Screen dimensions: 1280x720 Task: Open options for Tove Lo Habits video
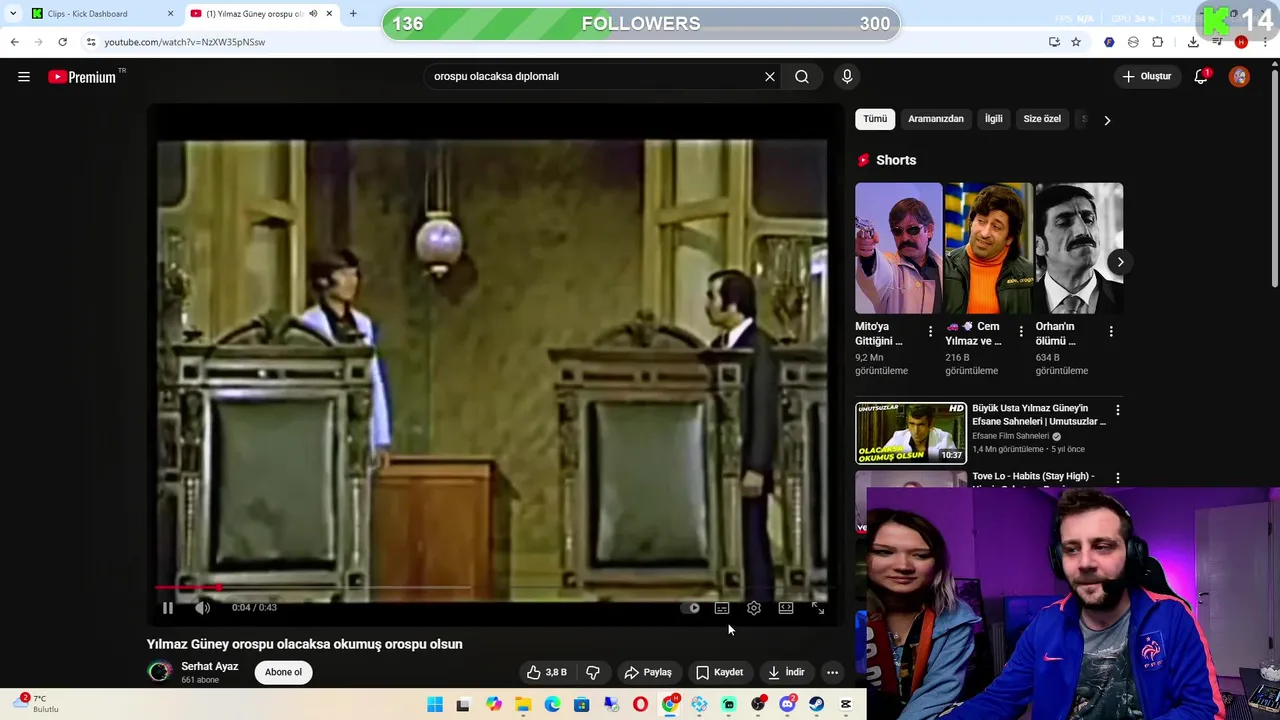coord(1118,478)
